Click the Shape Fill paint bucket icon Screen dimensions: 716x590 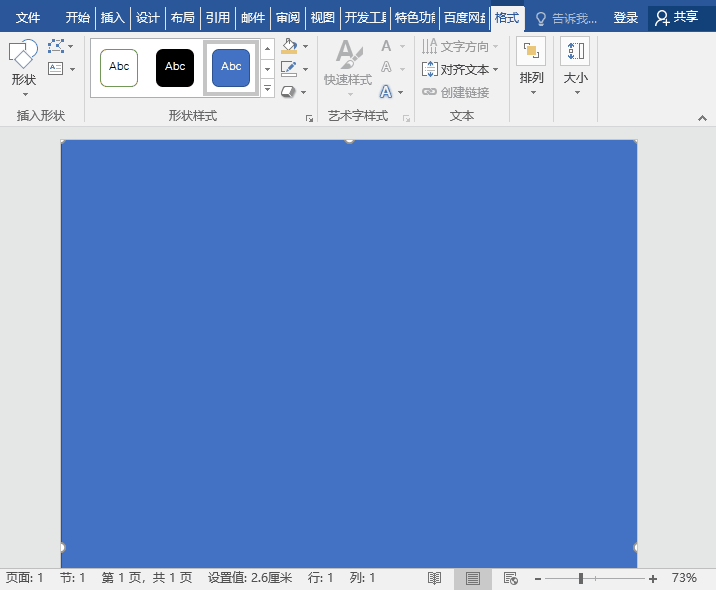289,46
